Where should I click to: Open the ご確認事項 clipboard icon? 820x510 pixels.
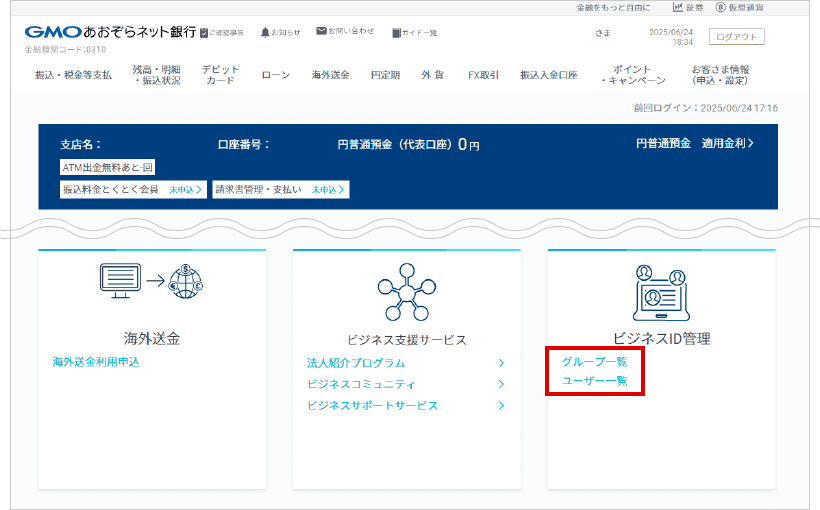pos(204,32)
